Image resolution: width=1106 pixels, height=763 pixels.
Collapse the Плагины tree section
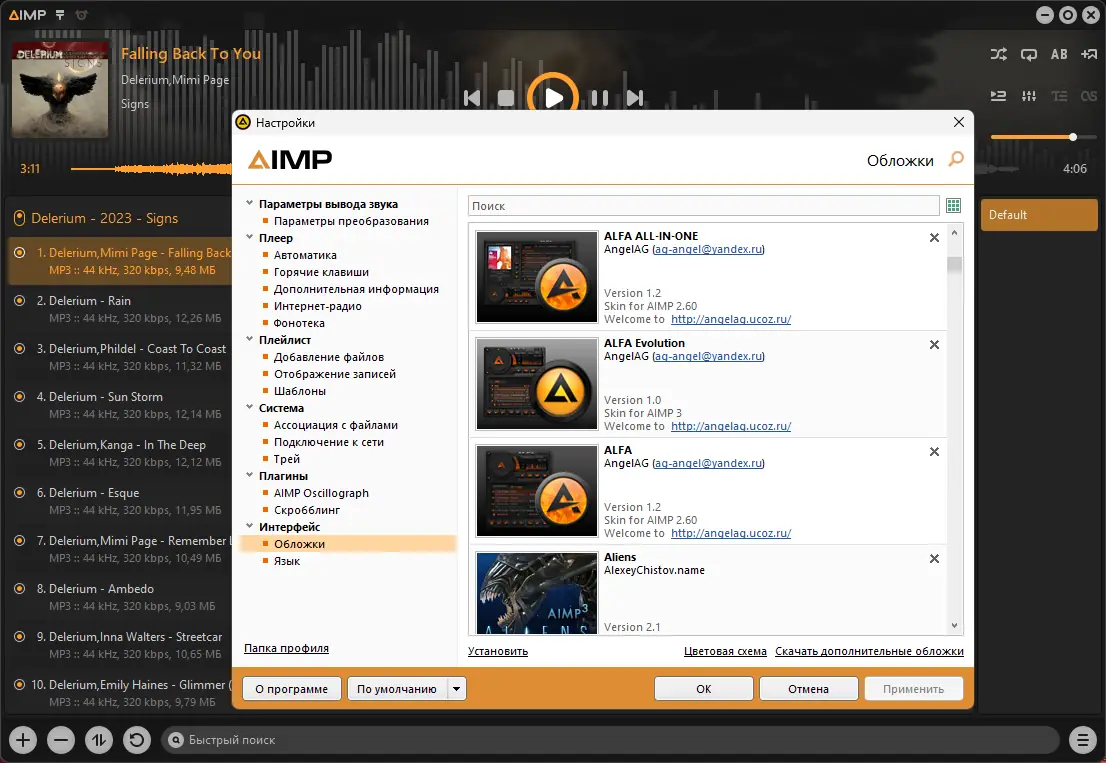click(x=249, y=475)
